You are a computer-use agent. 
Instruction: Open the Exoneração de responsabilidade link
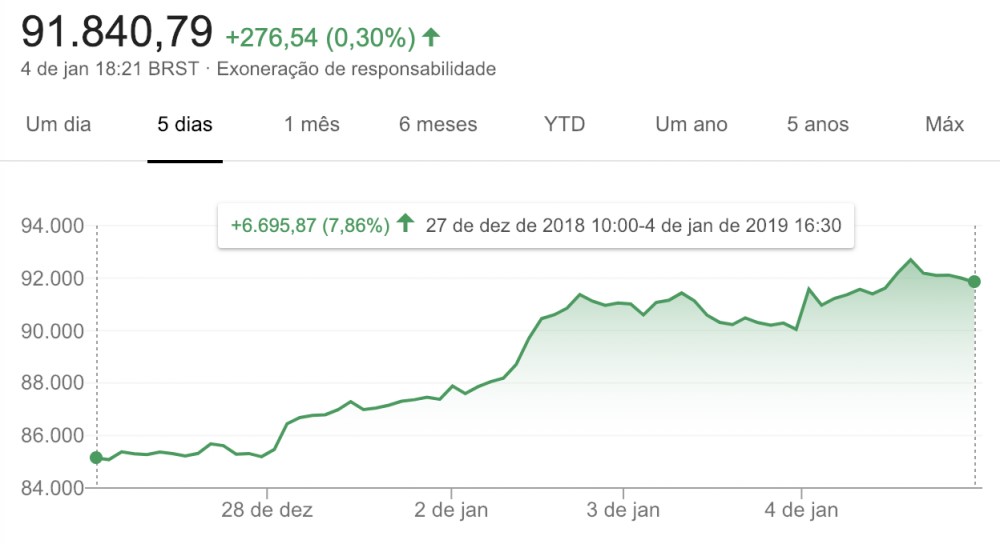(356, 69)
